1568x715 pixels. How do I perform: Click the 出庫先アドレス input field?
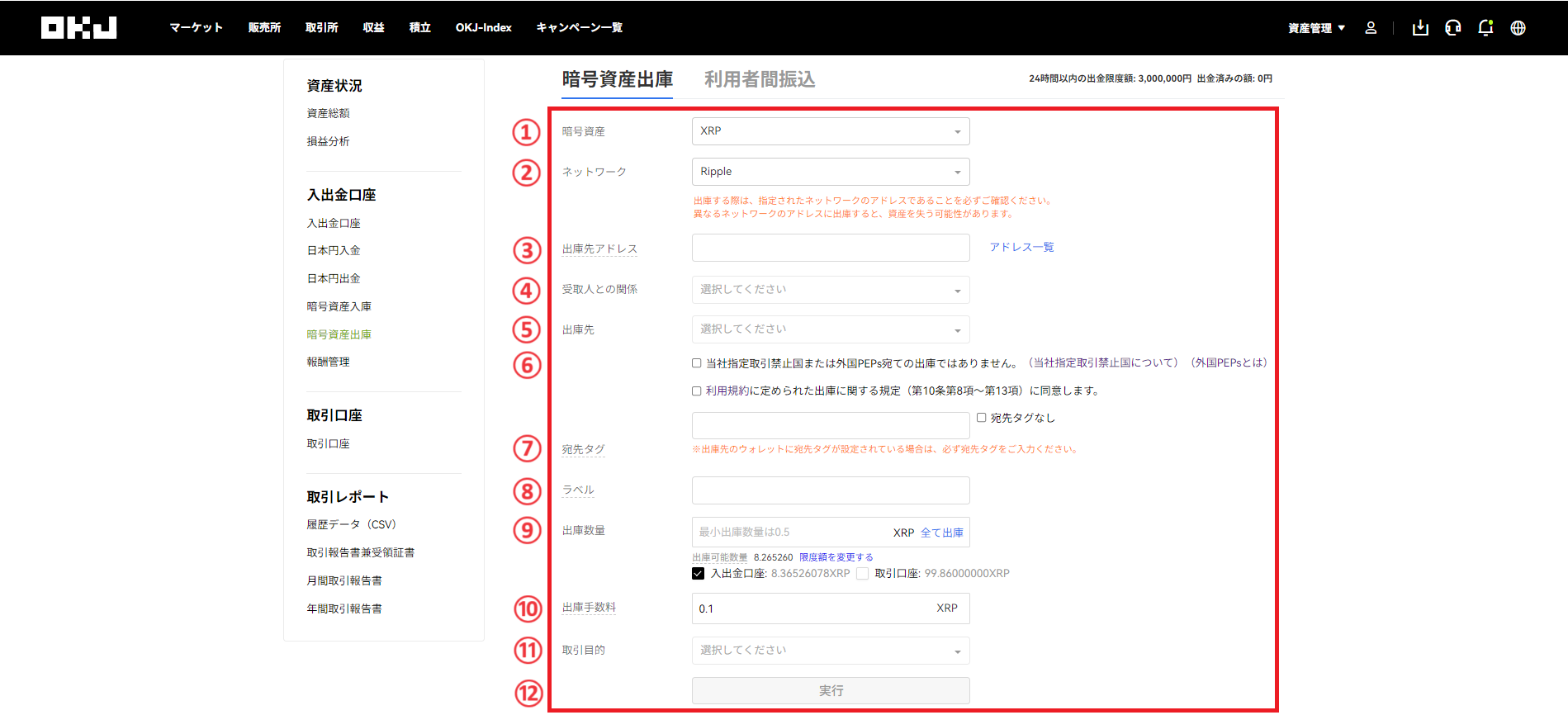(x=830, y=248)
